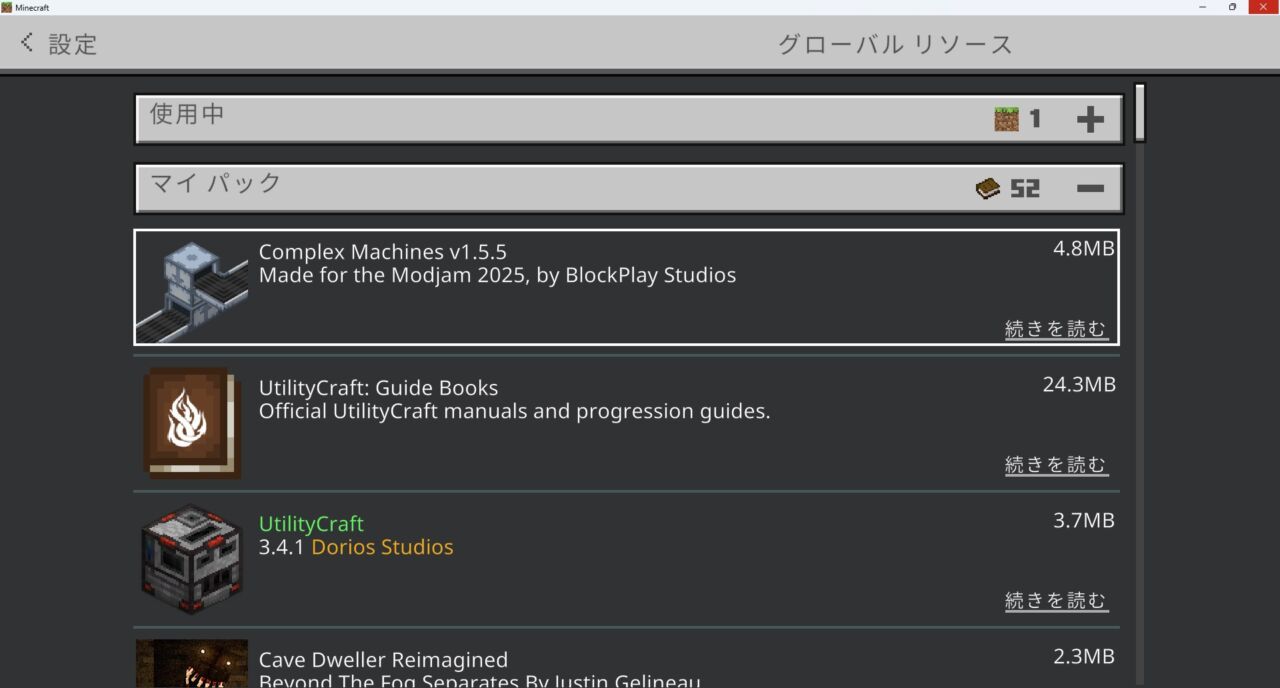Viewport: 1280px width, 688px height.
Task: Click the UtilityCraft machine block icon
Action: (192, 558)
